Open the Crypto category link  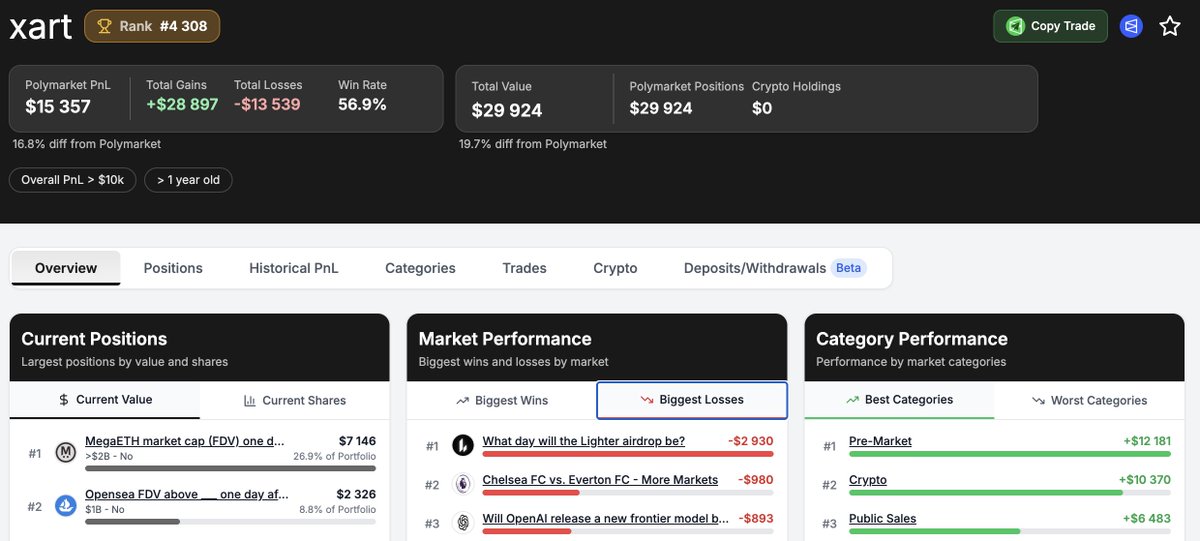[868, 480]
